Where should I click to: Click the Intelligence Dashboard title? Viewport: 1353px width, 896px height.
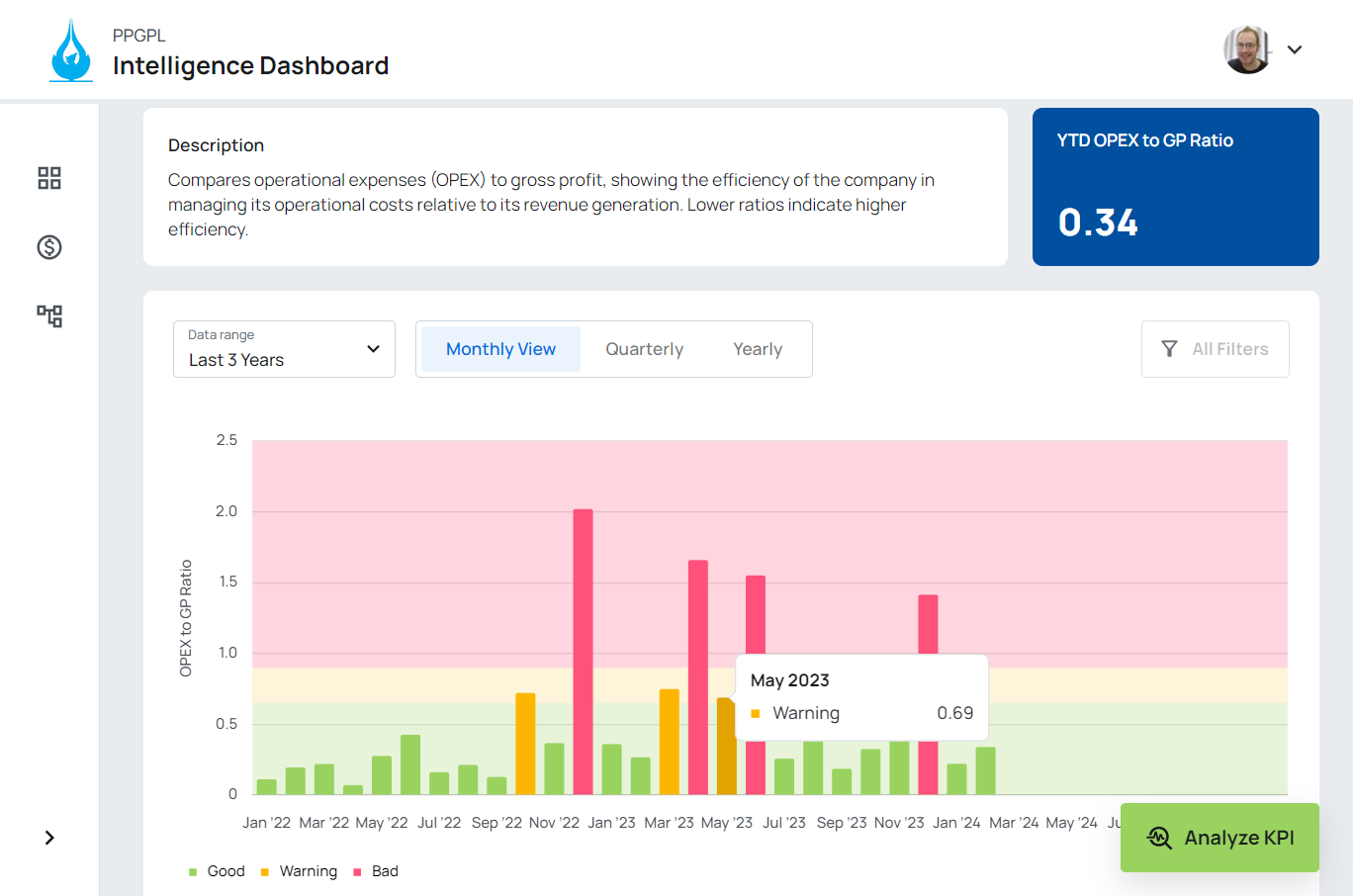coord(250,66)
